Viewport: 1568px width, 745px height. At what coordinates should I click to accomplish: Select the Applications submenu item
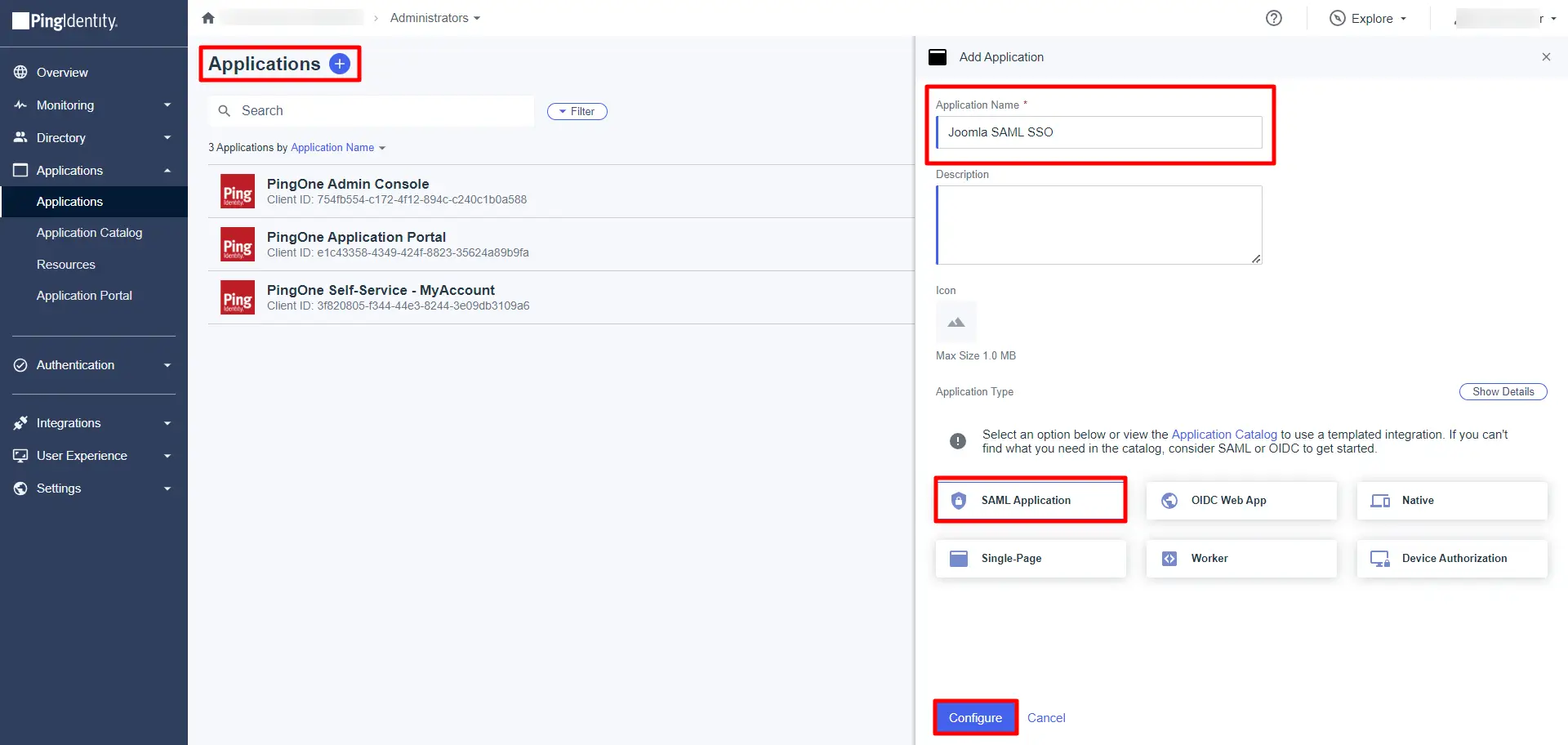[x=94, y=202]
